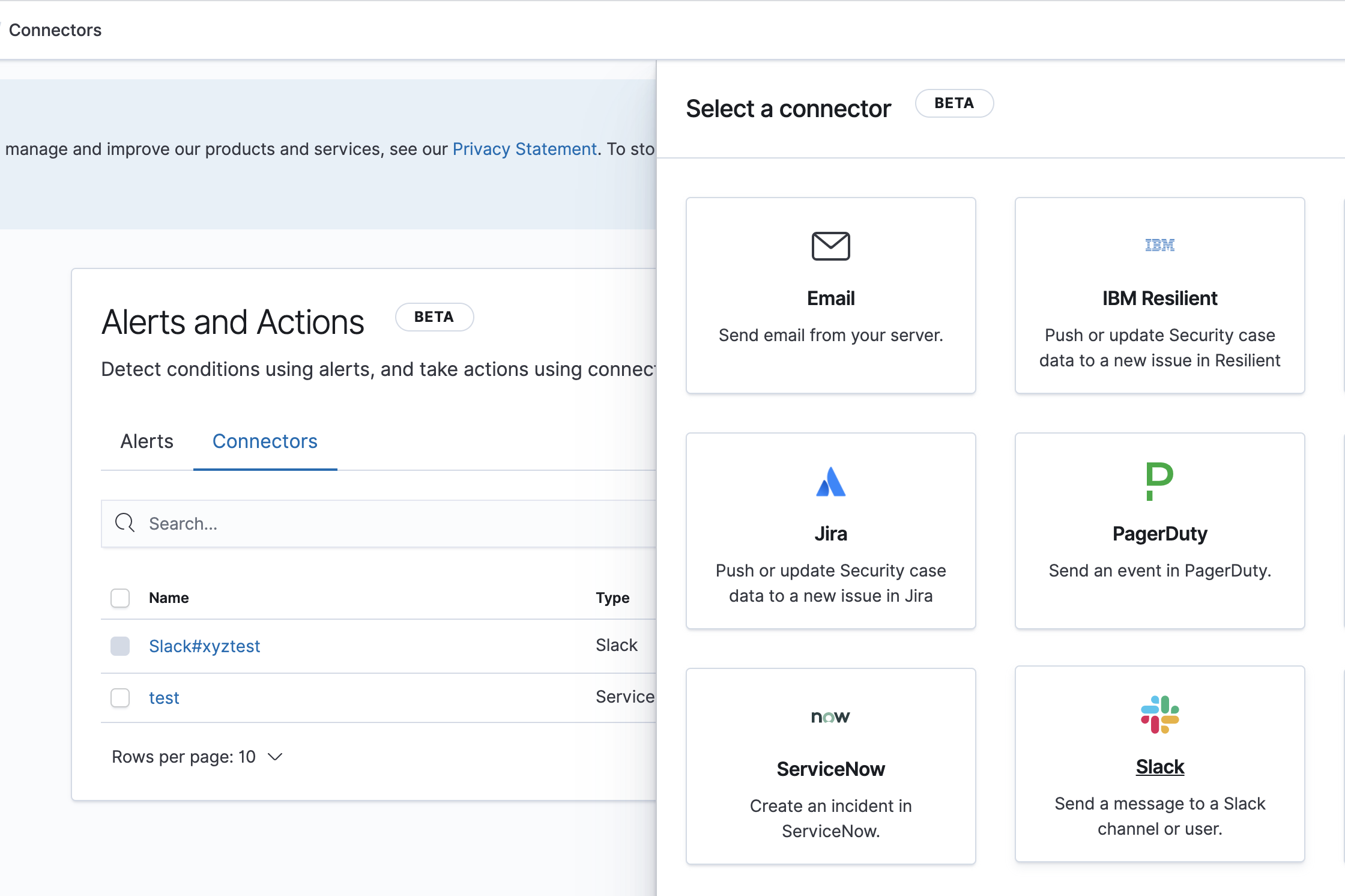Click the ServiceNow 'now' logo
Screen dimensions: 1345x896
pyautogui.click(x=830, y=716)
